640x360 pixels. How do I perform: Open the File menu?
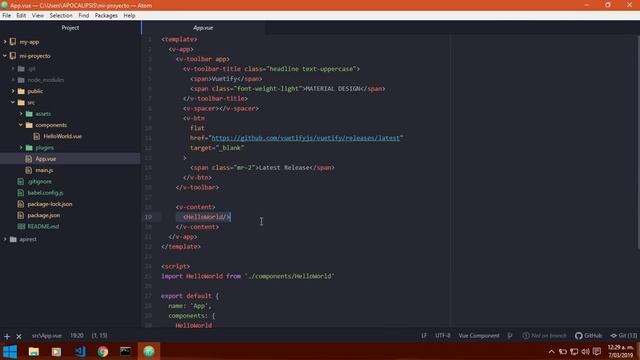(x=7, y=16)
